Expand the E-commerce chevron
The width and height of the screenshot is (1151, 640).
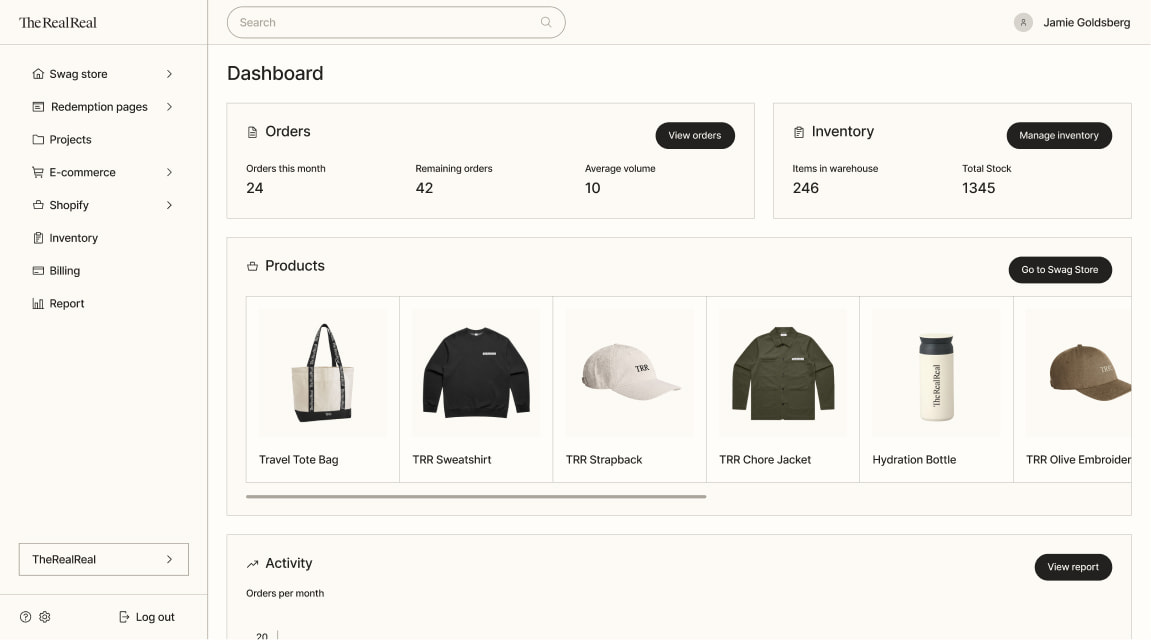click(170, 172)
